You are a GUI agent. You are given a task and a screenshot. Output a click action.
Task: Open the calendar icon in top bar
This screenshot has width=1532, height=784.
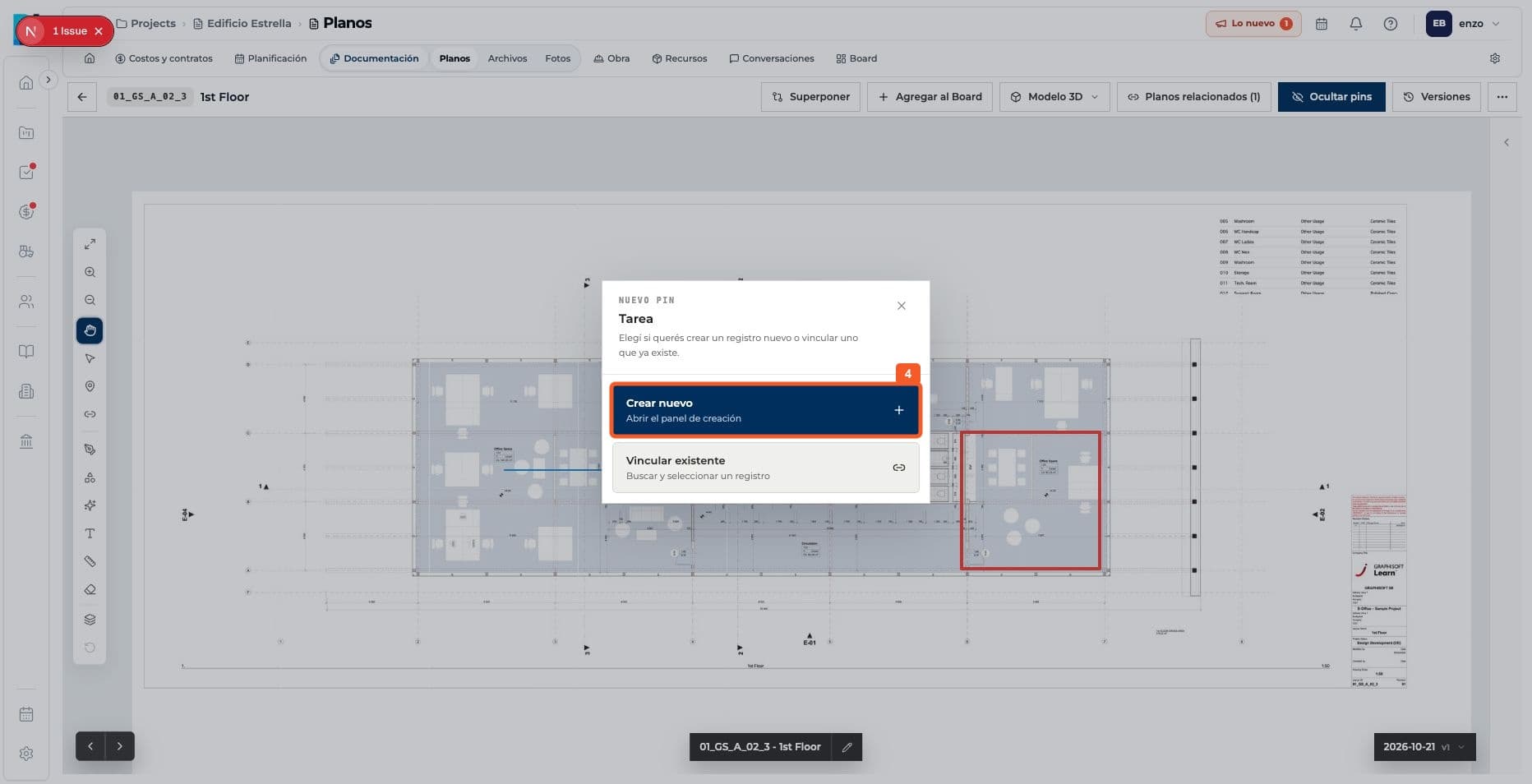(1322, 24)
